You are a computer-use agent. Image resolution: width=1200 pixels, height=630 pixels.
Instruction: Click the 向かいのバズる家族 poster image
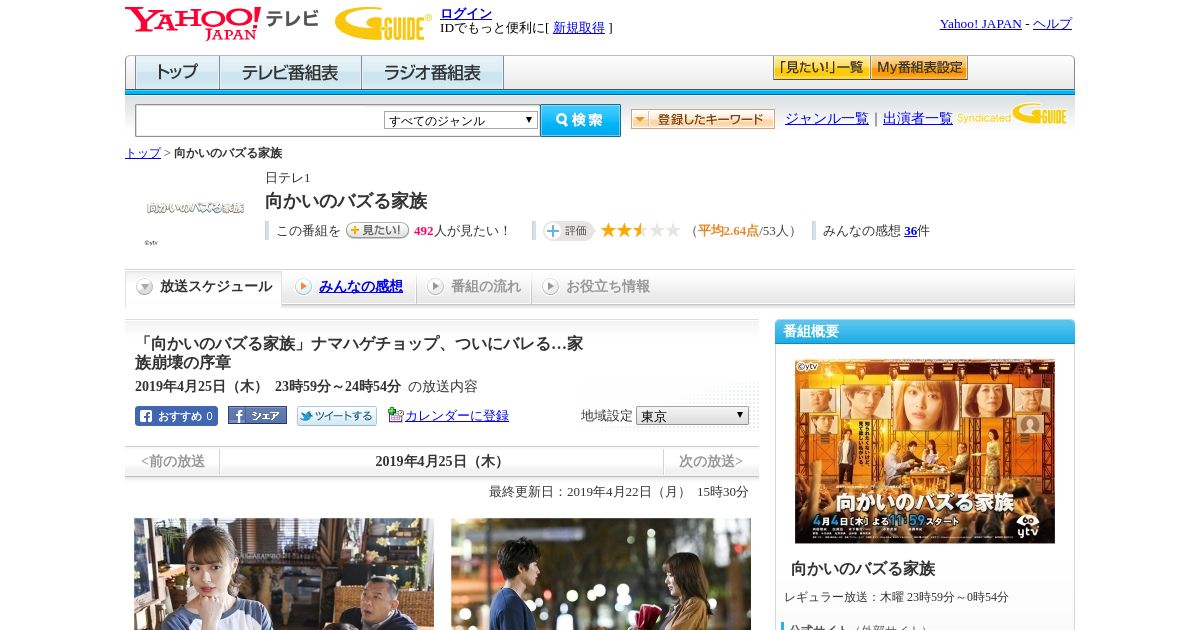[x=925, y=451]
